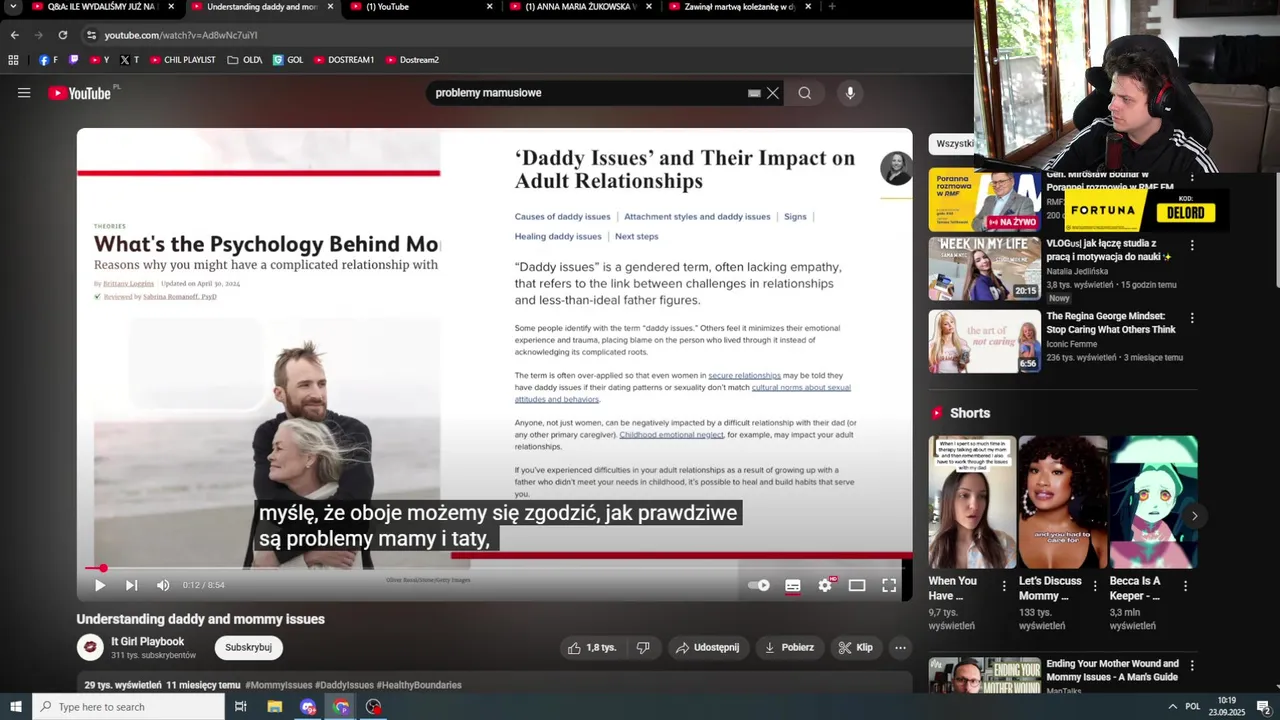
Task: Open options for 'Becca Is A Keeper' short
Action: point(1185,586)
